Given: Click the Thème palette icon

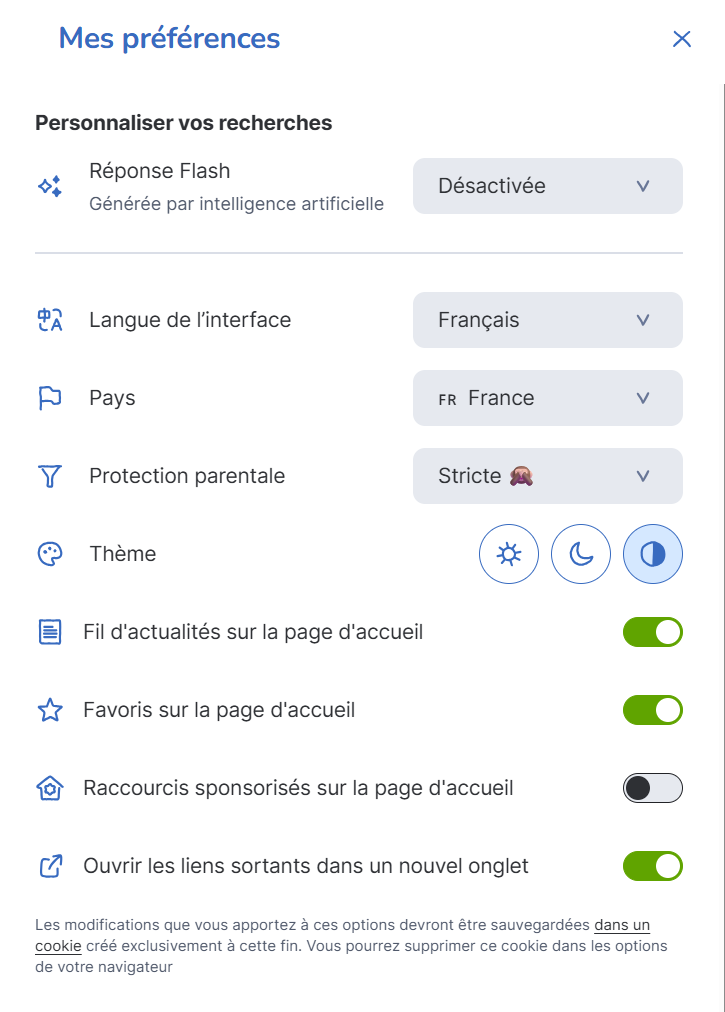Looking at the screenshot, I should 50,554.
